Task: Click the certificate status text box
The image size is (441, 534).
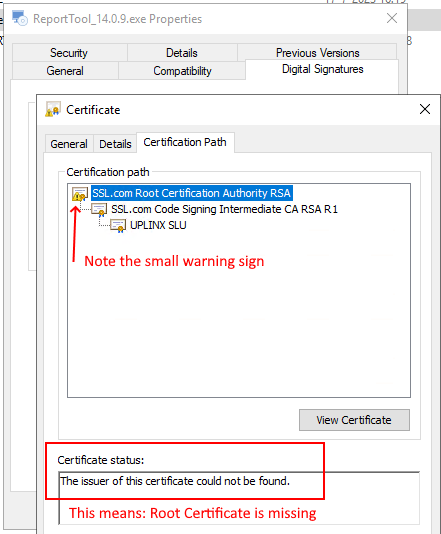Action: [x=239, y=498]
